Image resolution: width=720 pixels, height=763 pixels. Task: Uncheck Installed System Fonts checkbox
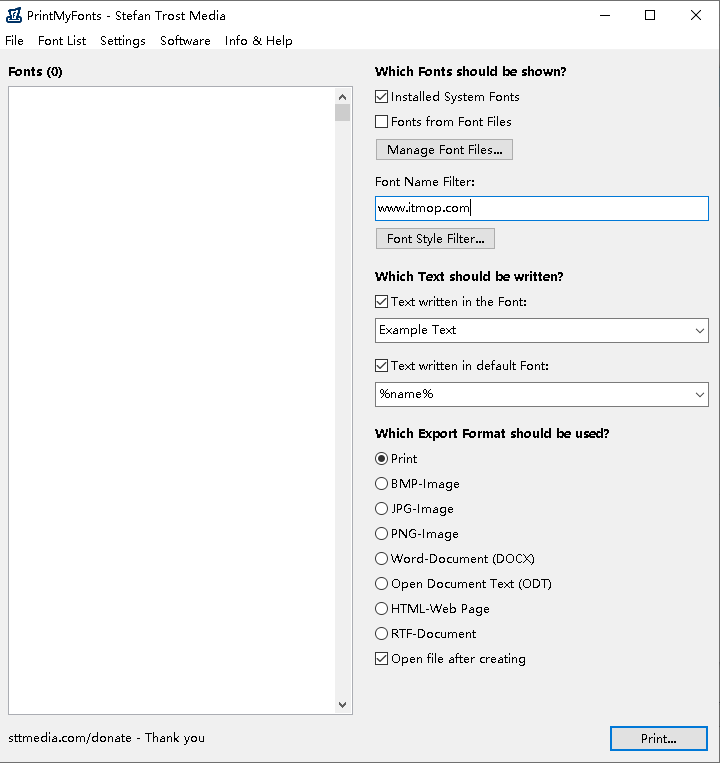click(381, 97)
